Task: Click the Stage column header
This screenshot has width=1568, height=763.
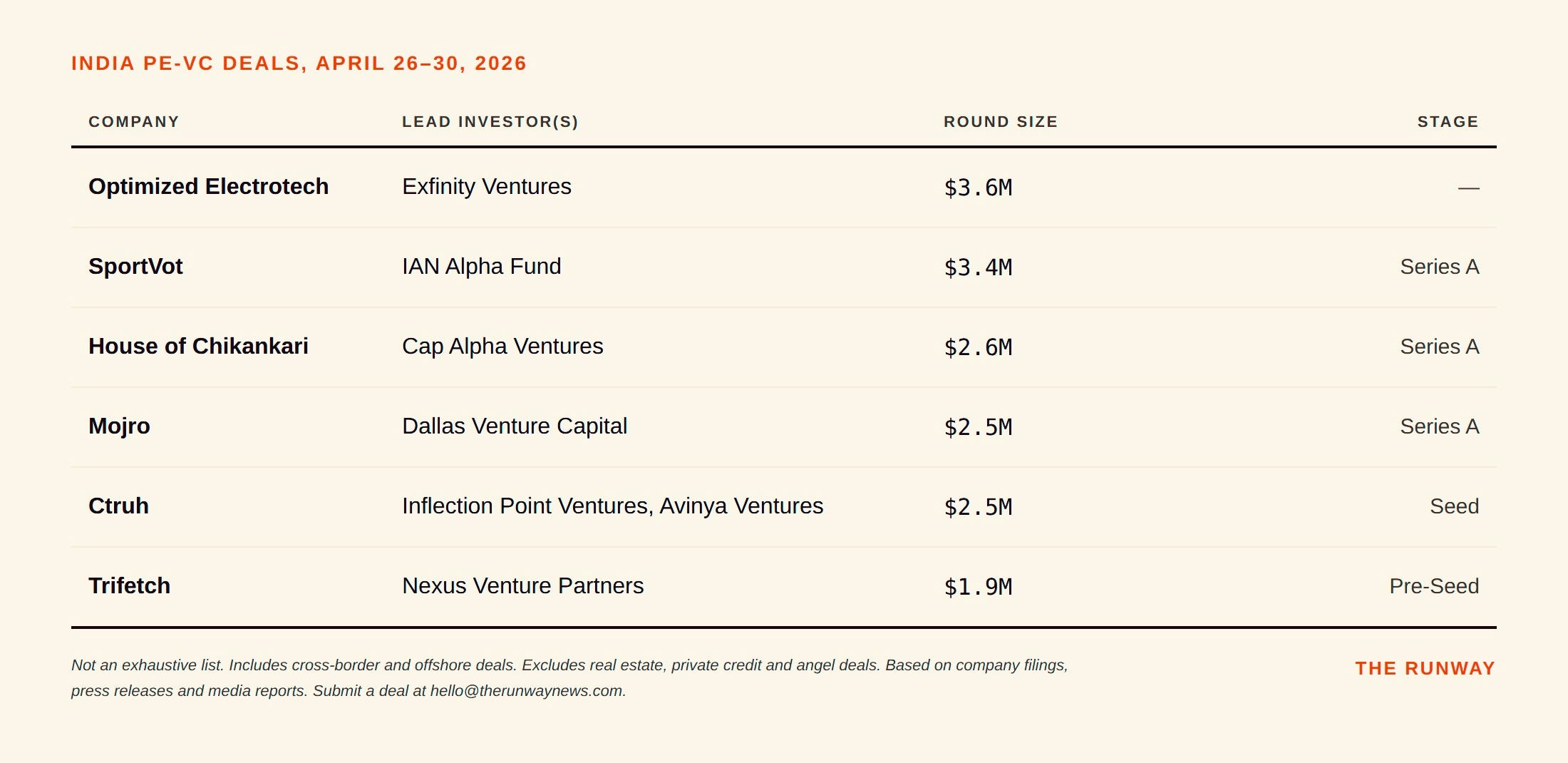Action: [x=1448, y=122]
